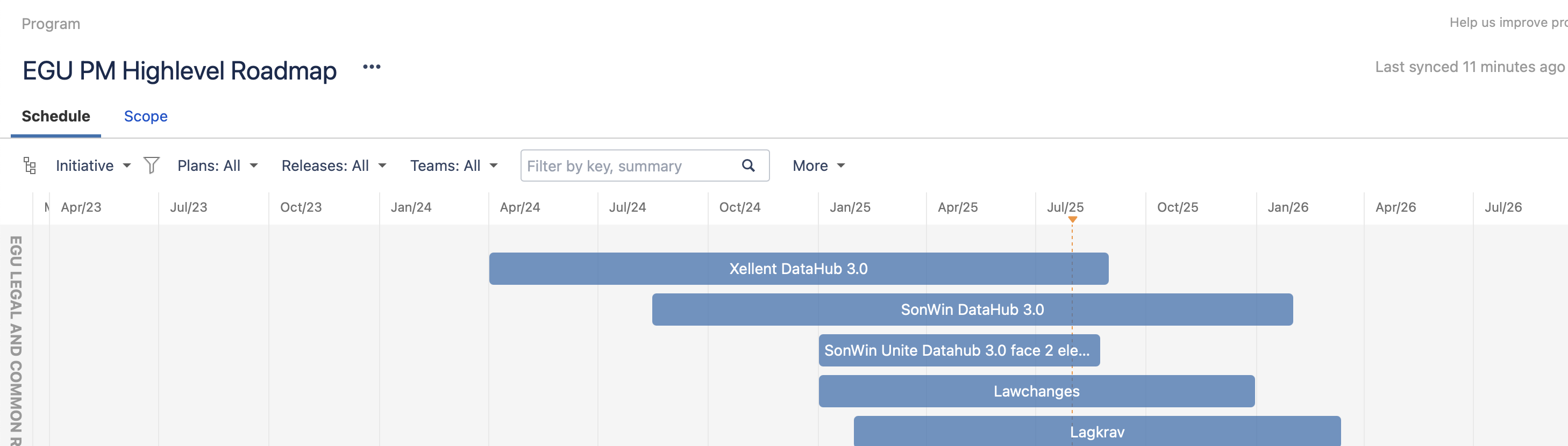The width and height of the screenshot is (1568, 446).
Task: Select the Lagkrav timeline bar
Action: pyautogui.click(x=1097, y=431)
